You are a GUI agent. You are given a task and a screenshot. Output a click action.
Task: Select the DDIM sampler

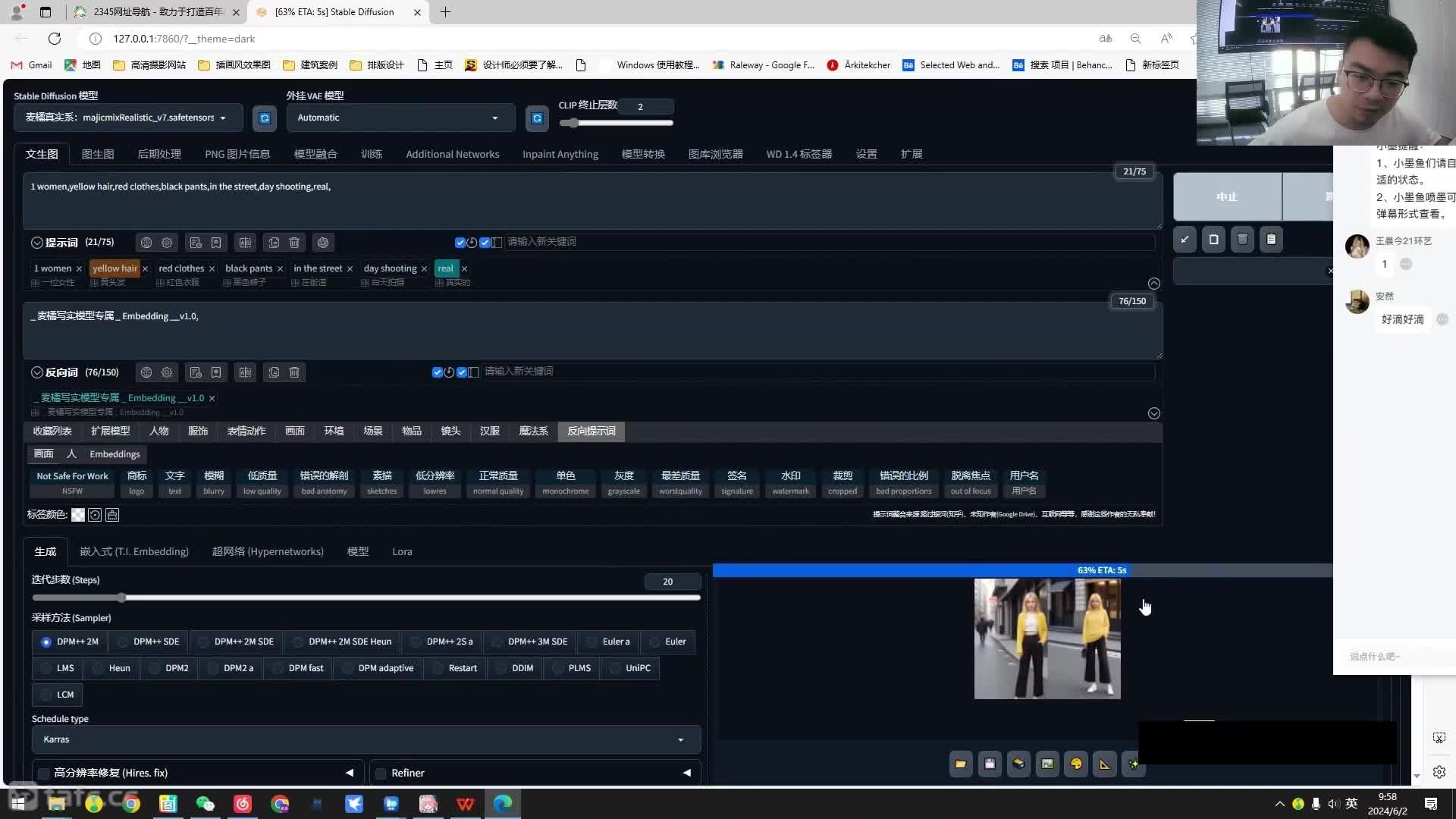pyautogui.click(x=515, y=668)
